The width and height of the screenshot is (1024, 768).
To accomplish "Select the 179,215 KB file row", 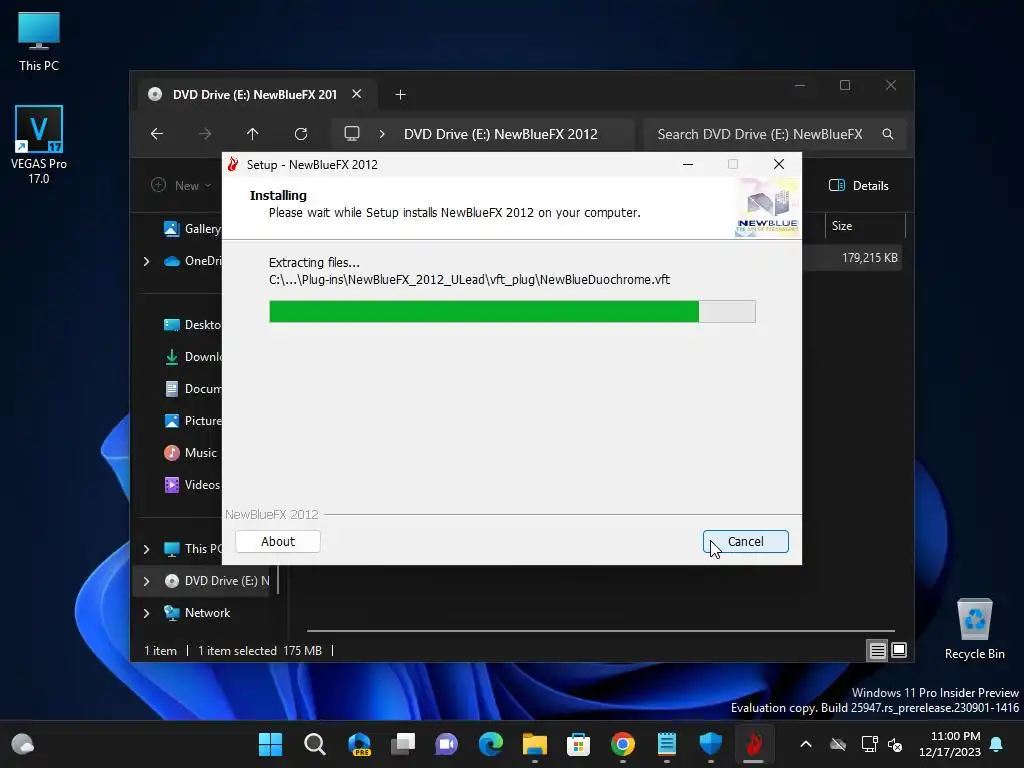I will 852,258.
